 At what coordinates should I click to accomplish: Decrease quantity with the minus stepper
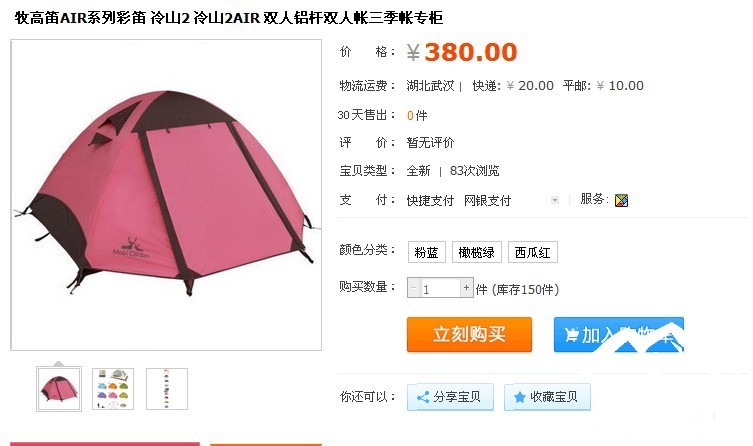413,288
